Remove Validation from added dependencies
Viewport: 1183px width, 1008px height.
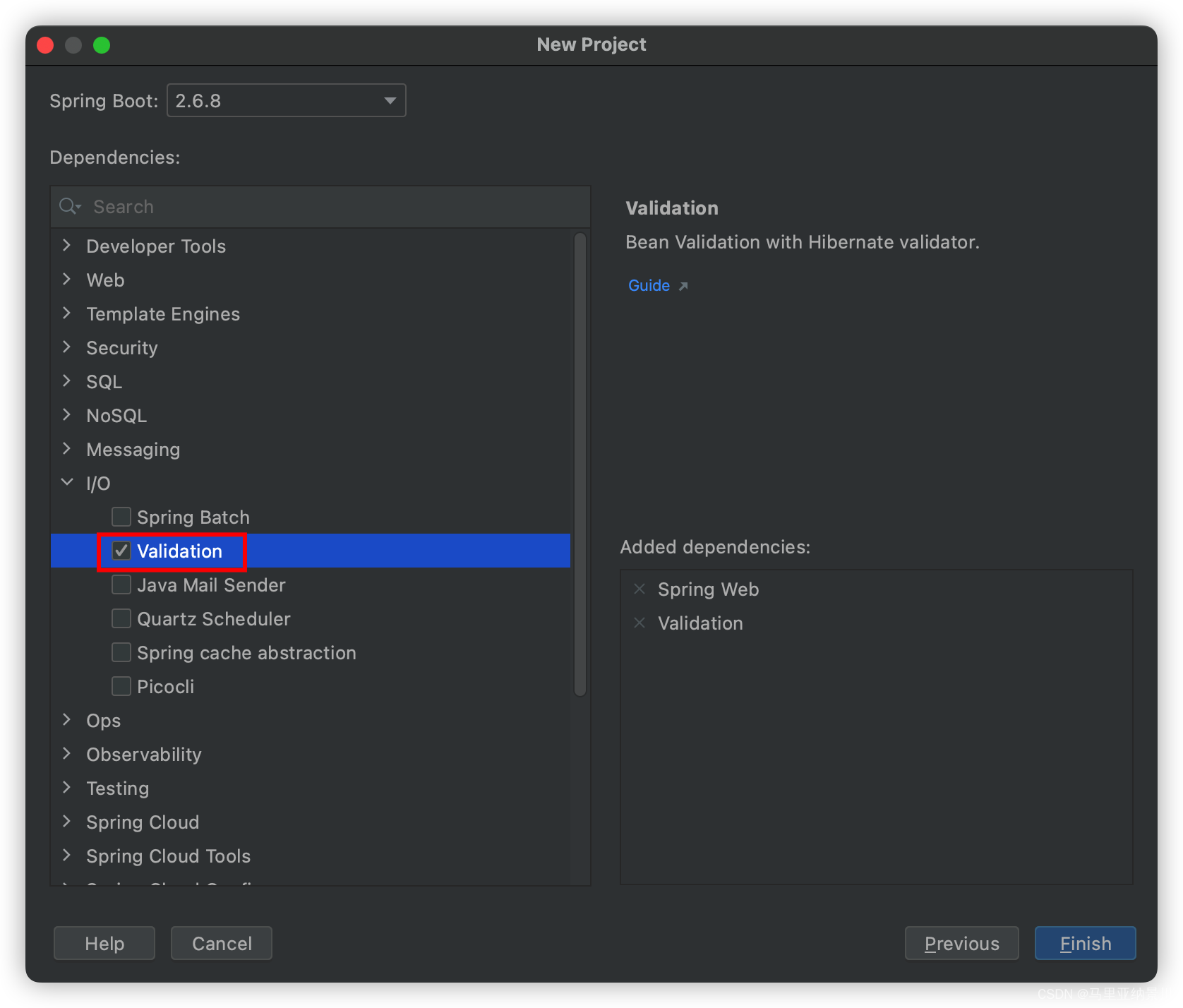pyautogui.click(x=639, y=623)
